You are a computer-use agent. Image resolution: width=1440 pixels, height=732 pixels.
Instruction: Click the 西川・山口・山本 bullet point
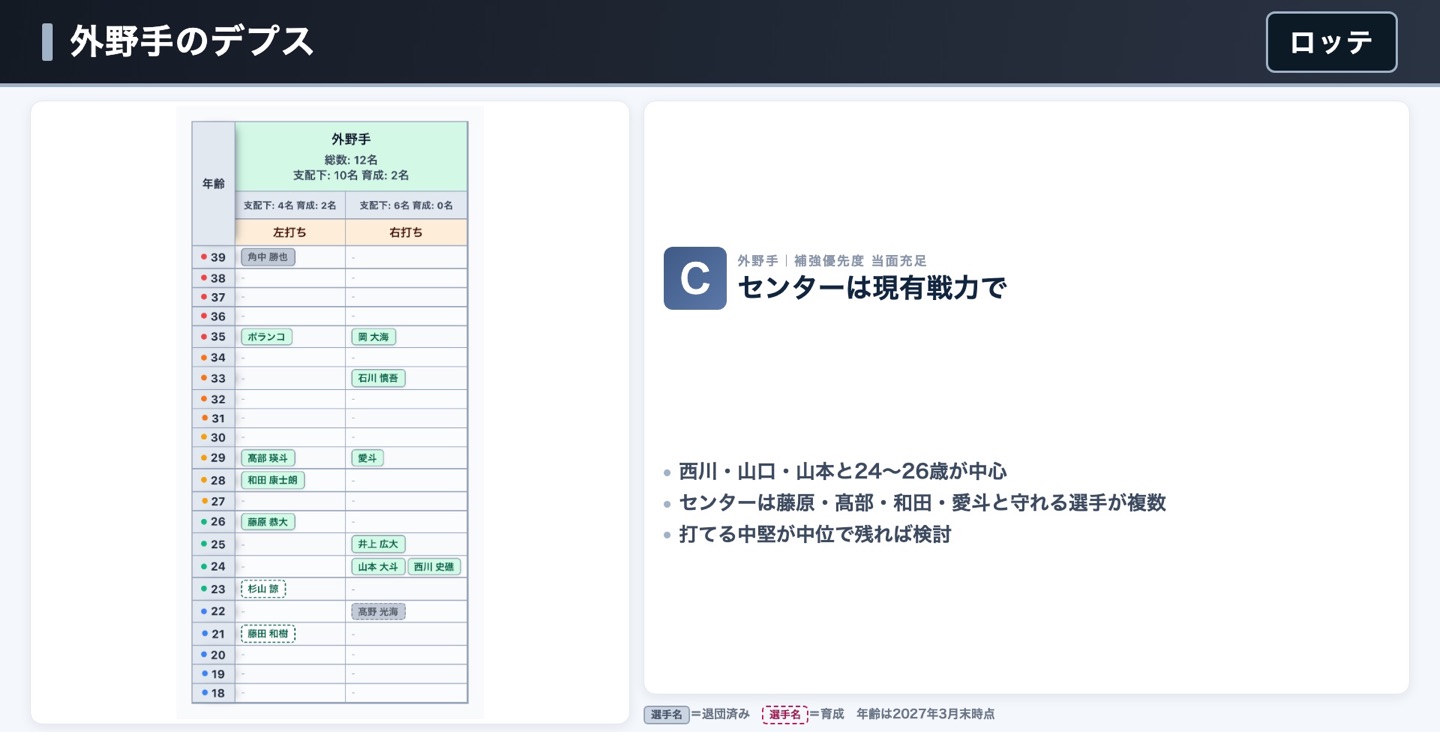click(842, 471)
